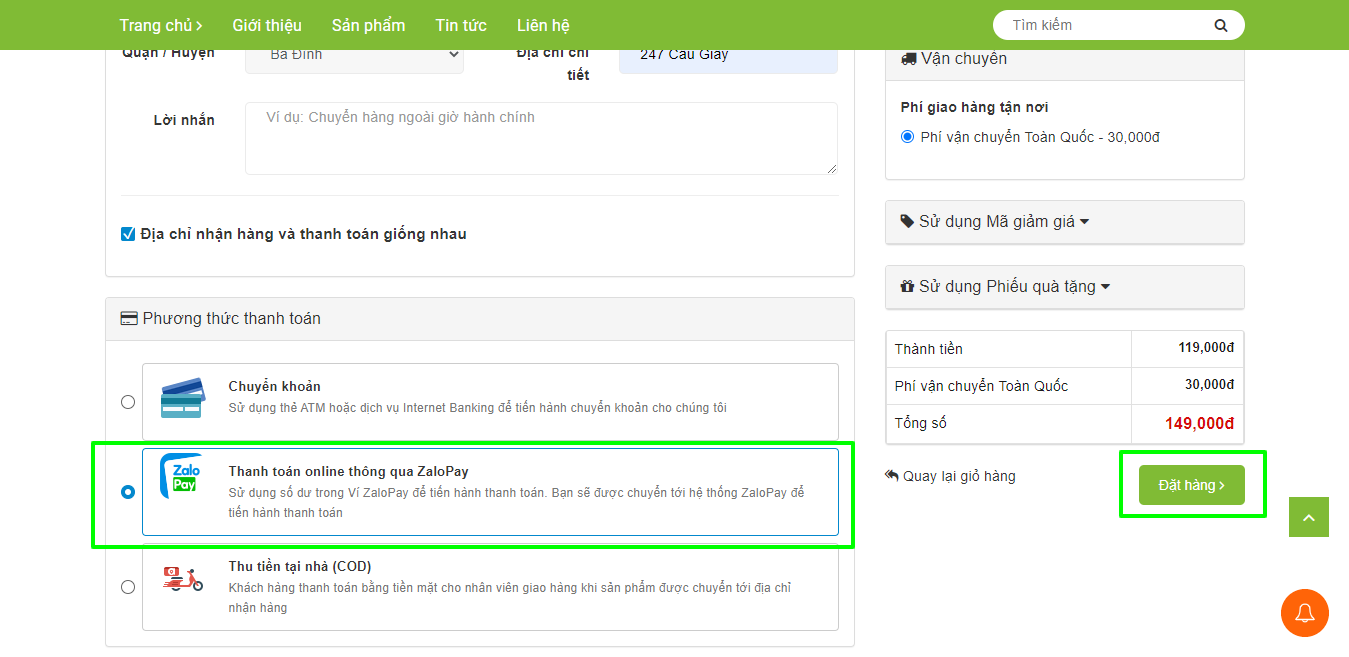Open the Giới thiệu menu item
The width and height of the screenshot is (1349, 657).
(x=267, y=25)
